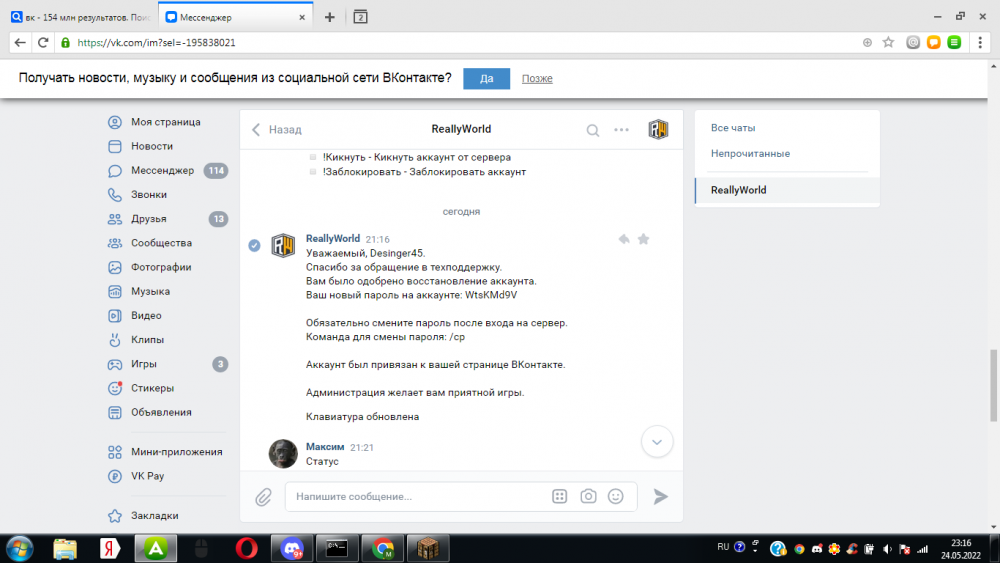Open the bot keyboard icon

[559, 497]
